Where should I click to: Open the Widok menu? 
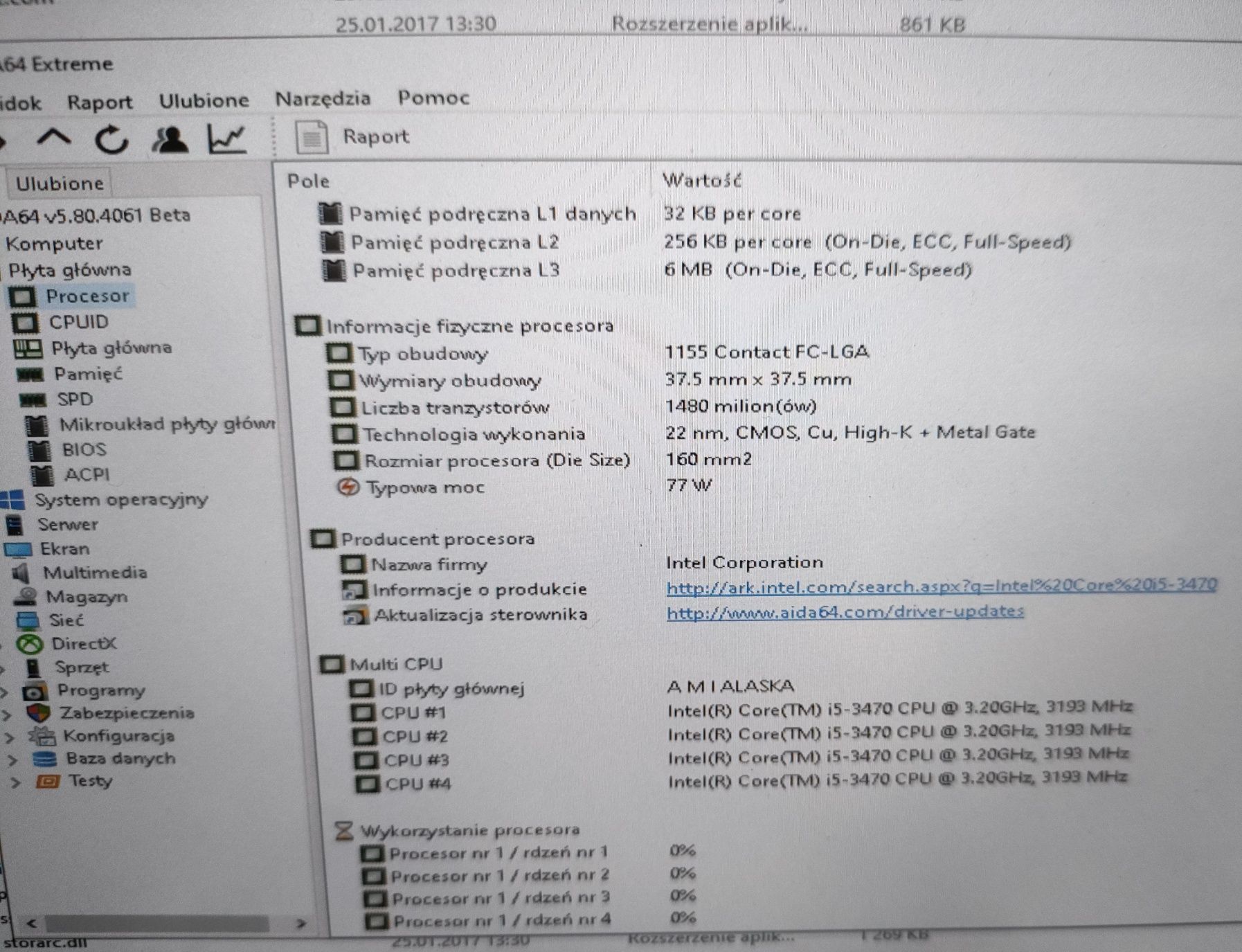20,103
